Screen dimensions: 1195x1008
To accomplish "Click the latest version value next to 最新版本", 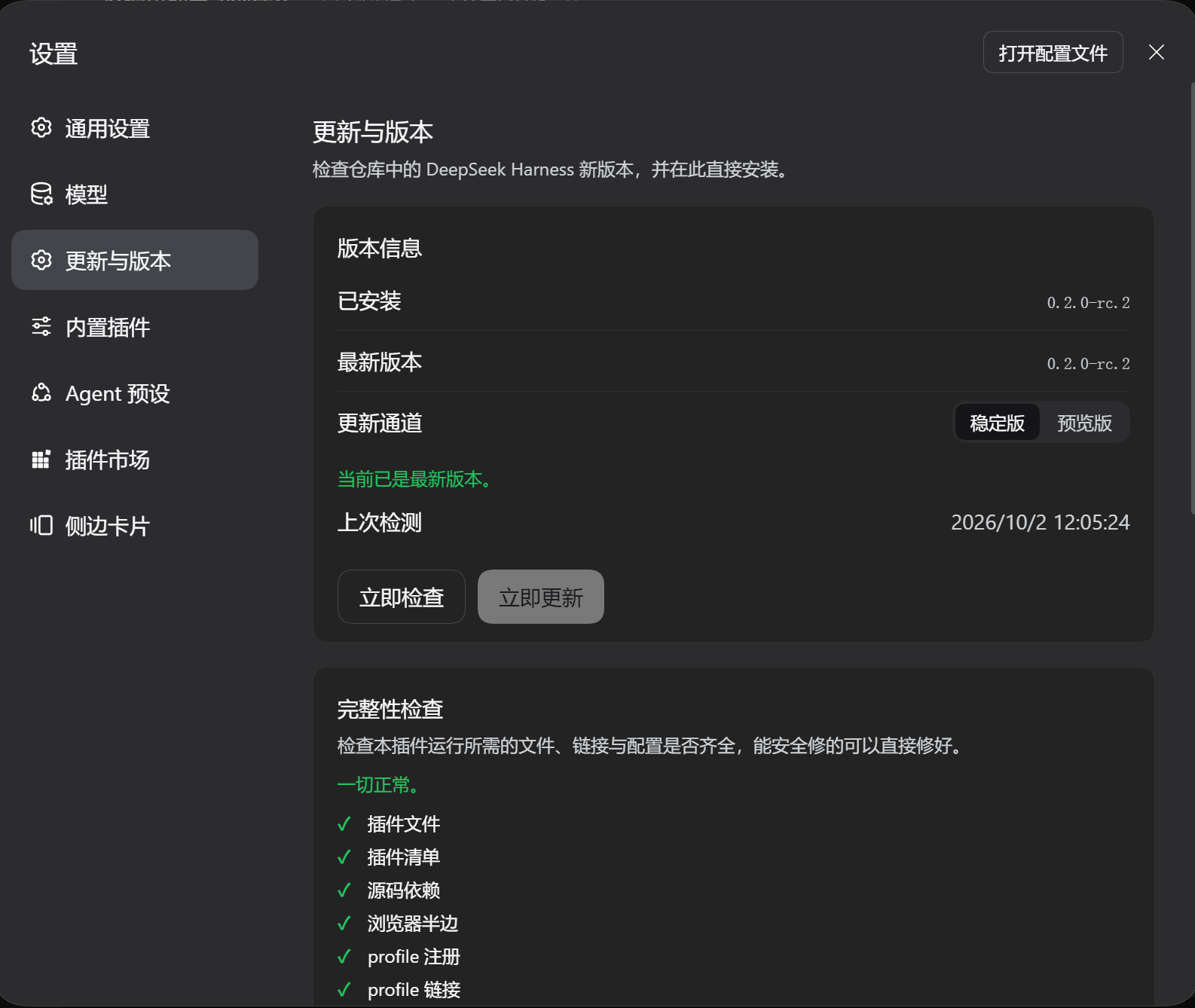I will click(x=1089, y=364).
